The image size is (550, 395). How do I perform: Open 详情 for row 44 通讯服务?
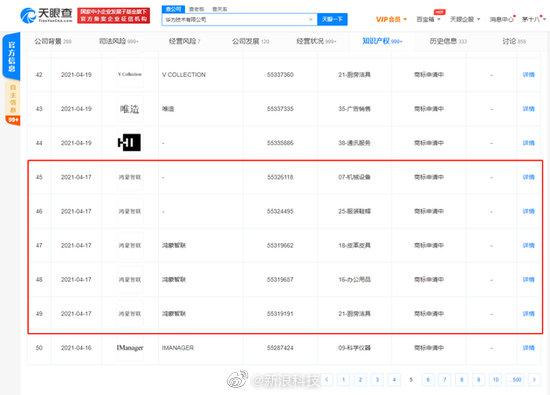coord(529,143)
